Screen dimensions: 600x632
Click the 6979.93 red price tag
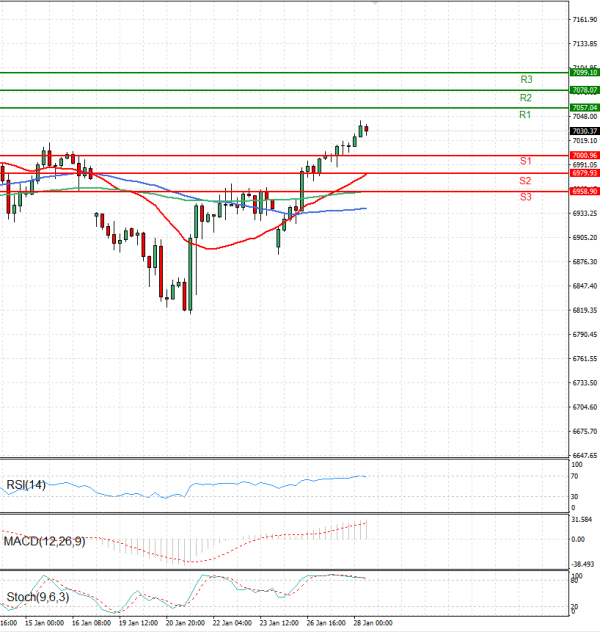click(584, 173)
